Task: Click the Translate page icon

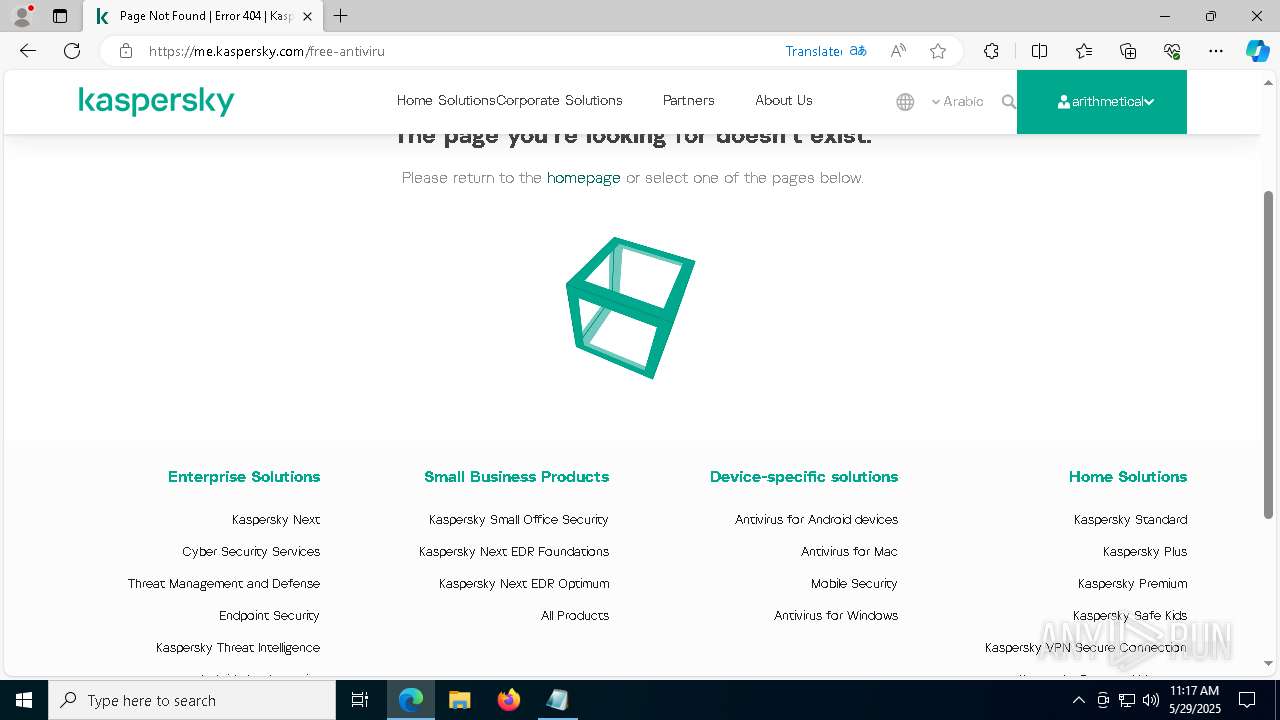Action: pyautogui.click(x=858, y=51)
